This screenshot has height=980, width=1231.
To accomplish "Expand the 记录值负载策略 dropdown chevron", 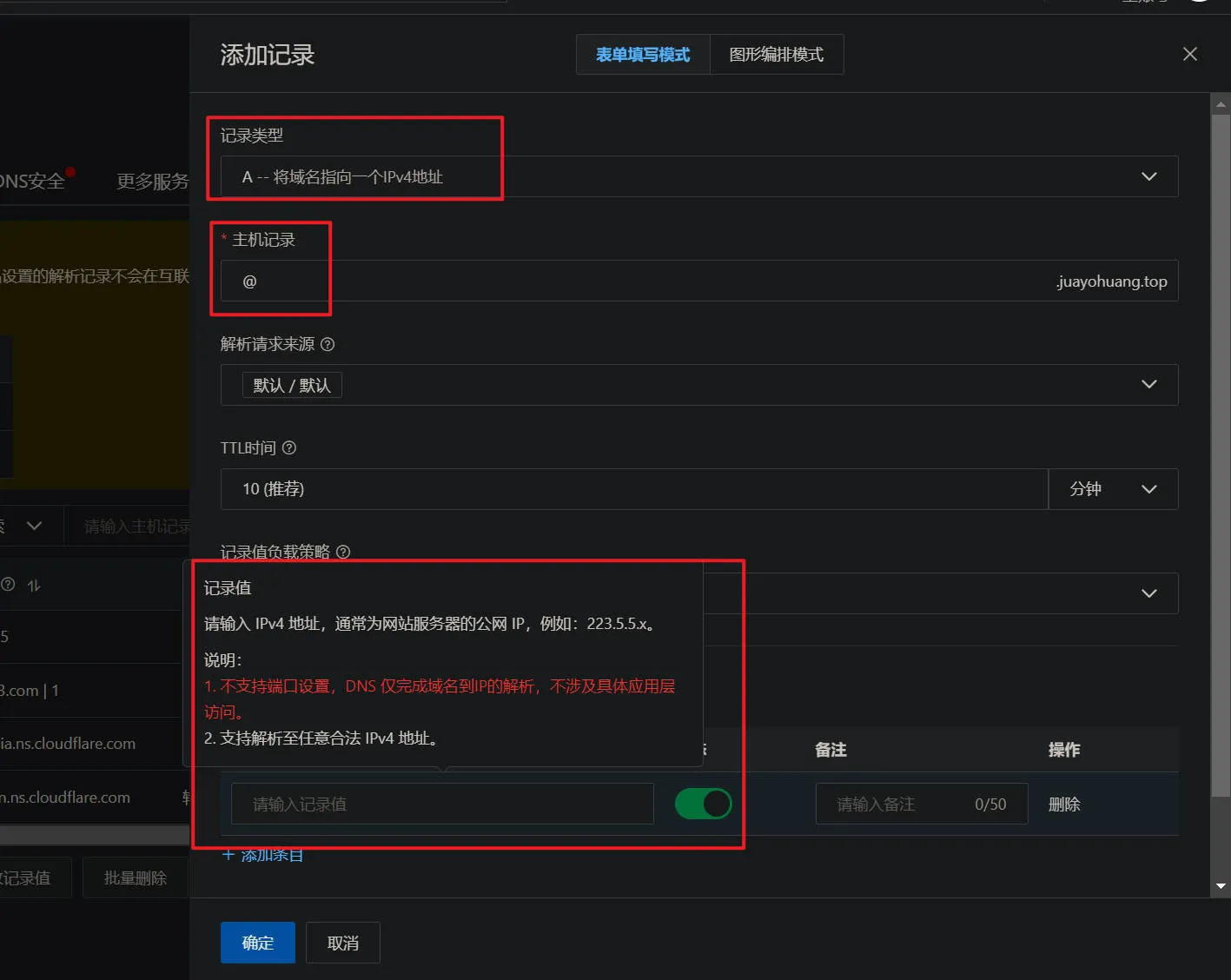I will click(1148, 593).
